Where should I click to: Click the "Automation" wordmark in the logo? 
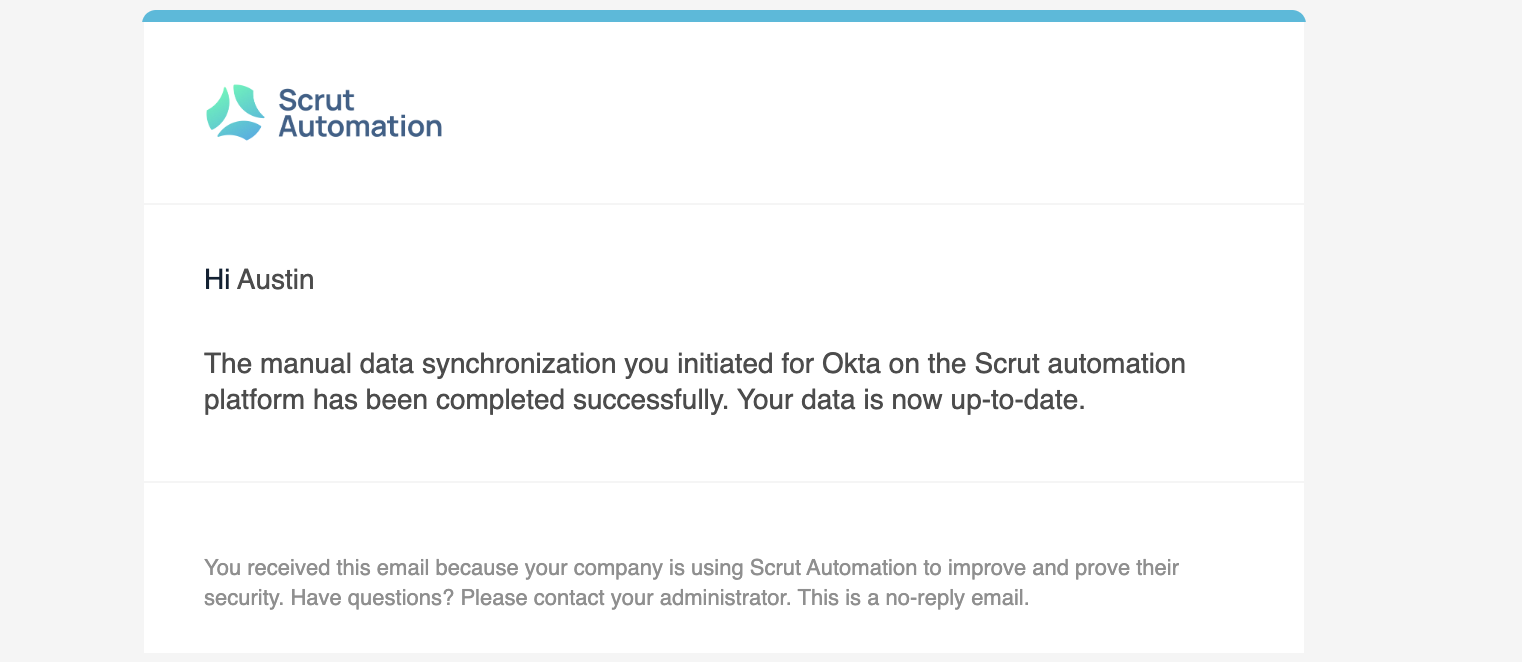[x=360, y=126]
